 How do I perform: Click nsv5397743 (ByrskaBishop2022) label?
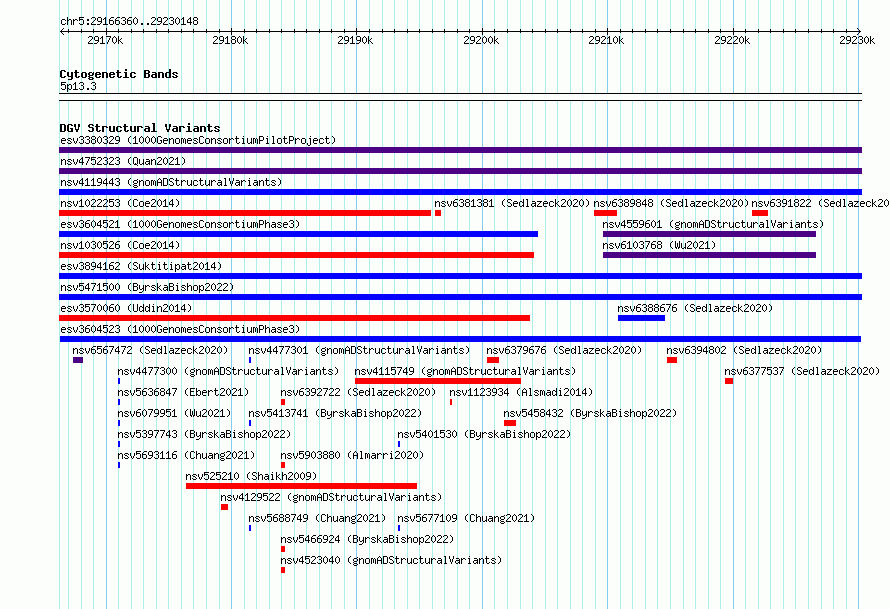pos(204,434)
